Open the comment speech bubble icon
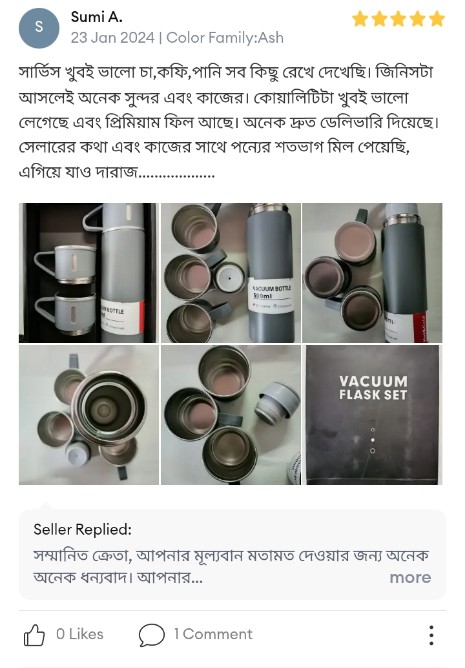This screenshot has height=668, width=465. 151,635
